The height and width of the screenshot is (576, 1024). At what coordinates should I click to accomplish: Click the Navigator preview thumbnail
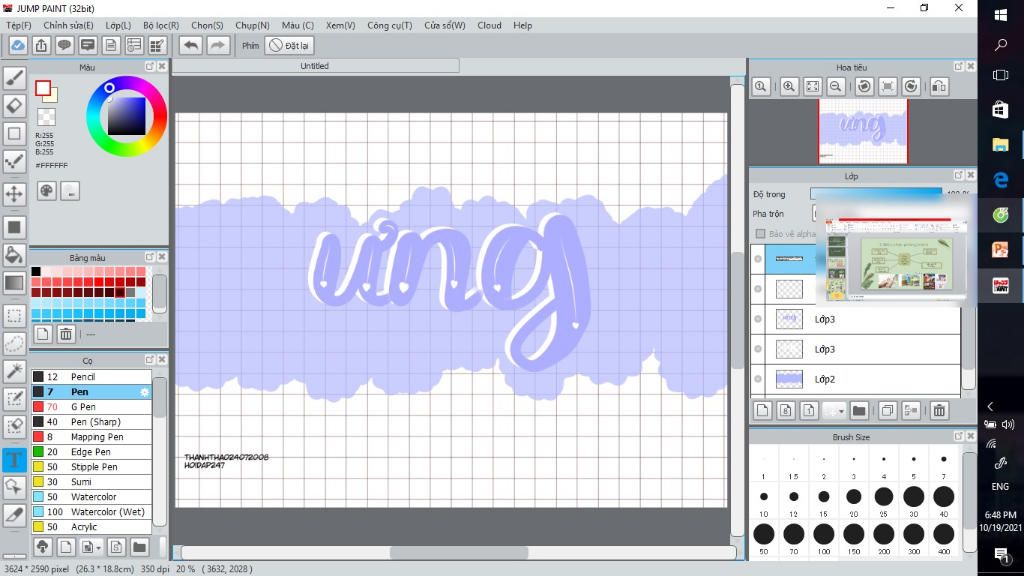click(x=863, y=131)
